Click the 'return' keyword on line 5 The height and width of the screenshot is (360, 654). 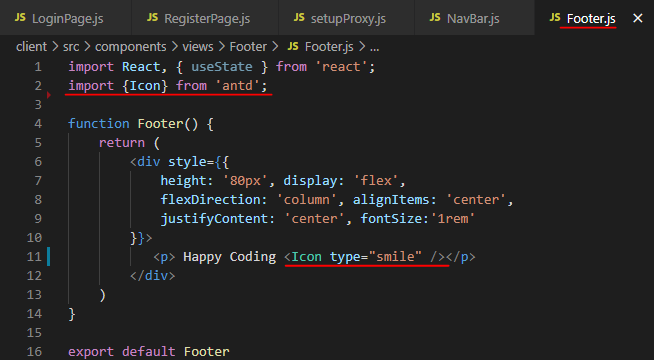tap(122, 143)
